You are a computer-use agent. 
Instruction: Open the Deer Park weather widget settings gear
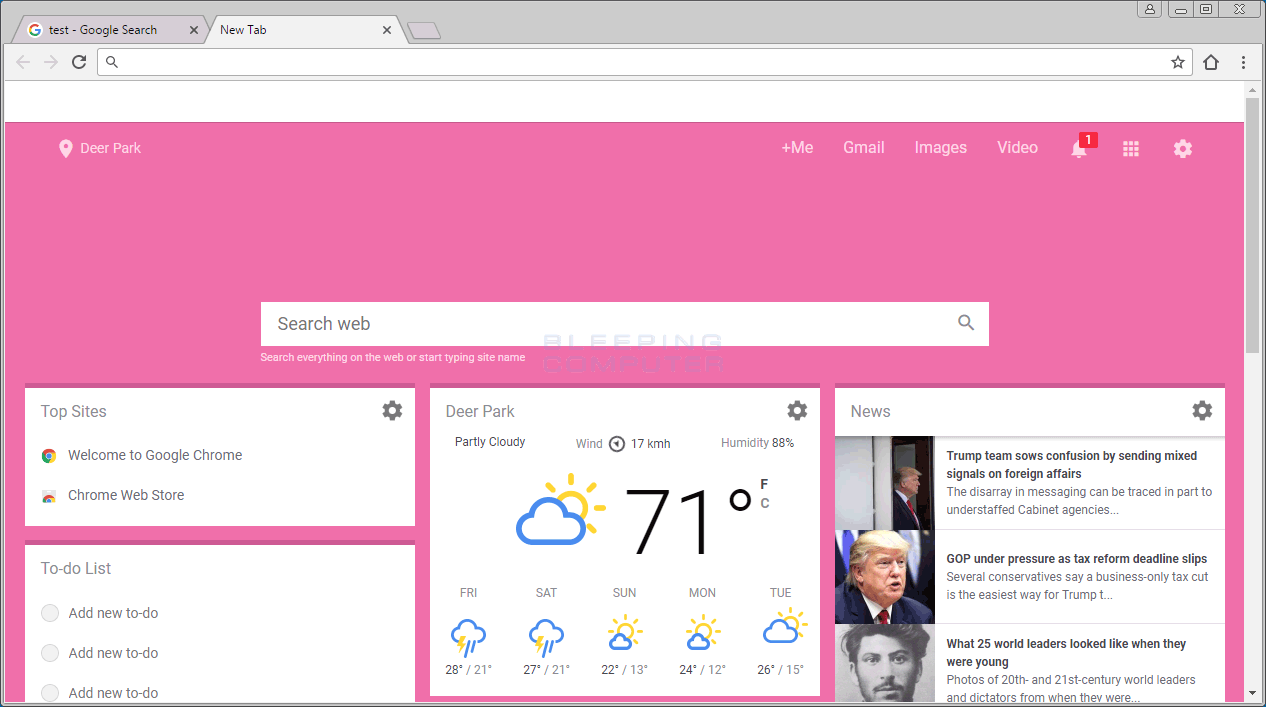[797, 410]
